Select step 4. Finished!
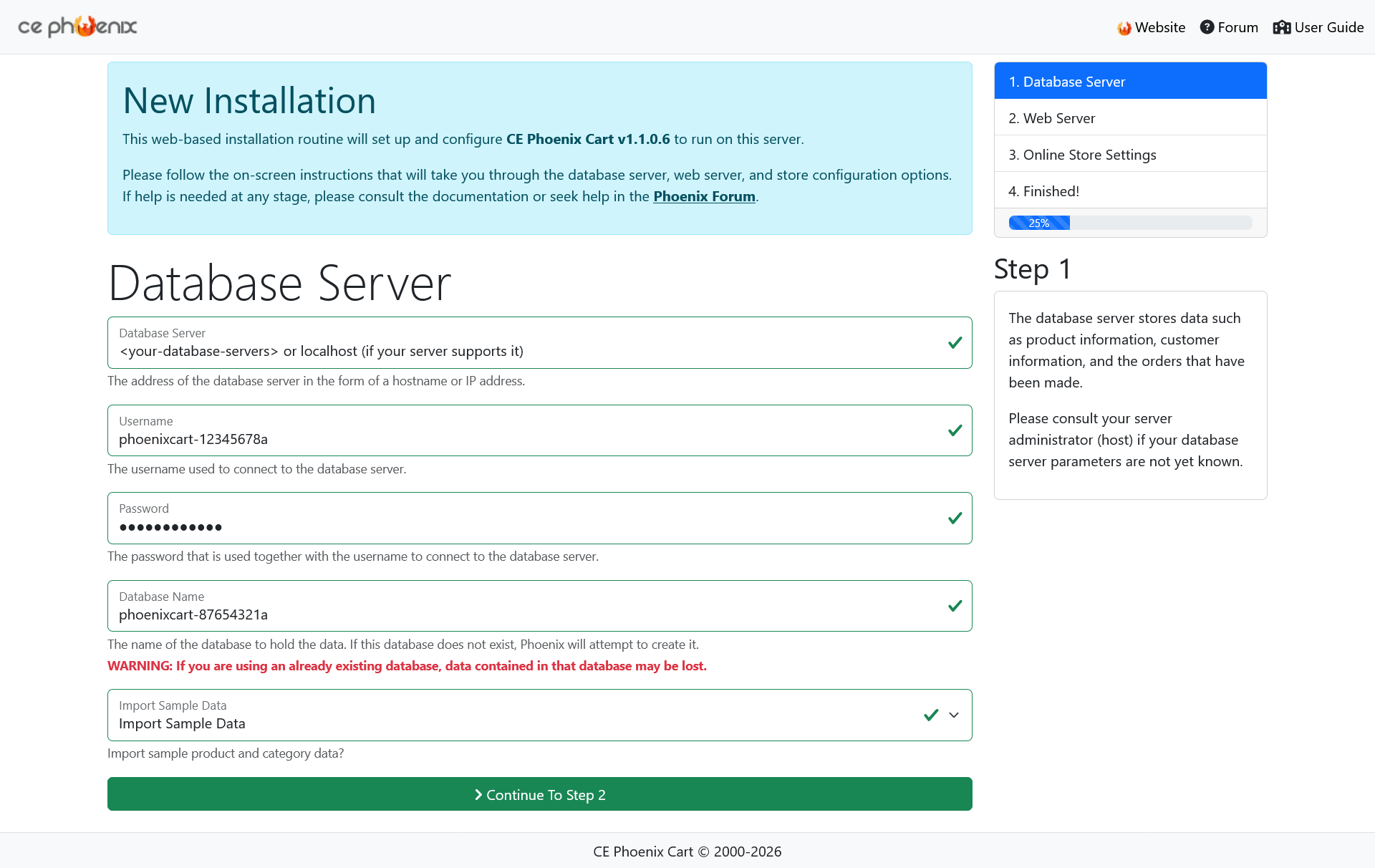The image size is (1375, 868). click(x=1130, y=191)
